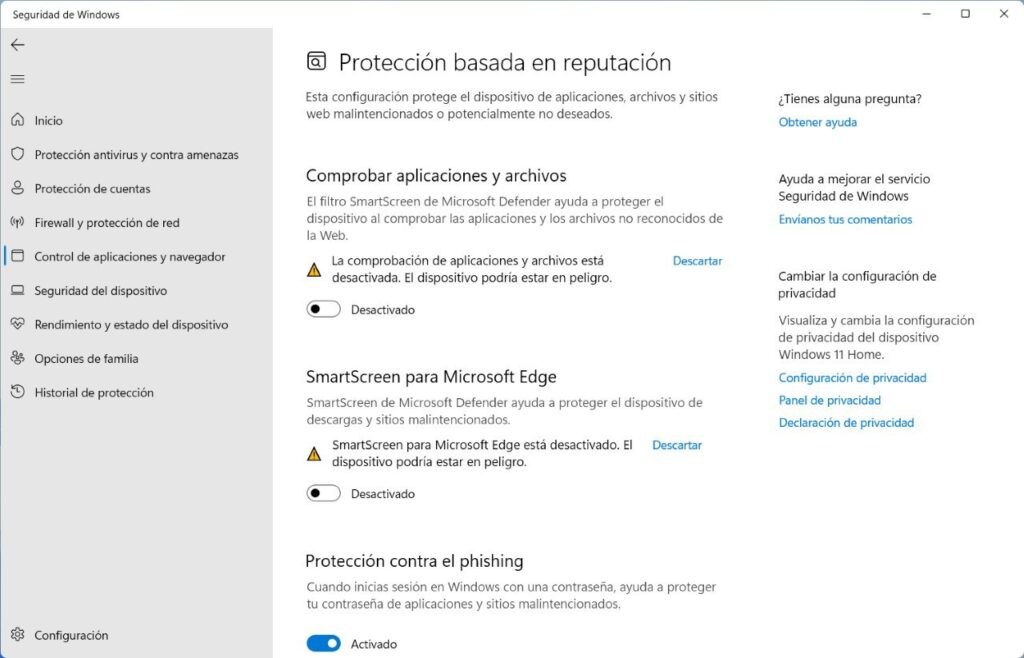Viewport: 1024px width, 658px height.
Task: Open the Configuración gear at the bottom
Action: click(18, 634)
